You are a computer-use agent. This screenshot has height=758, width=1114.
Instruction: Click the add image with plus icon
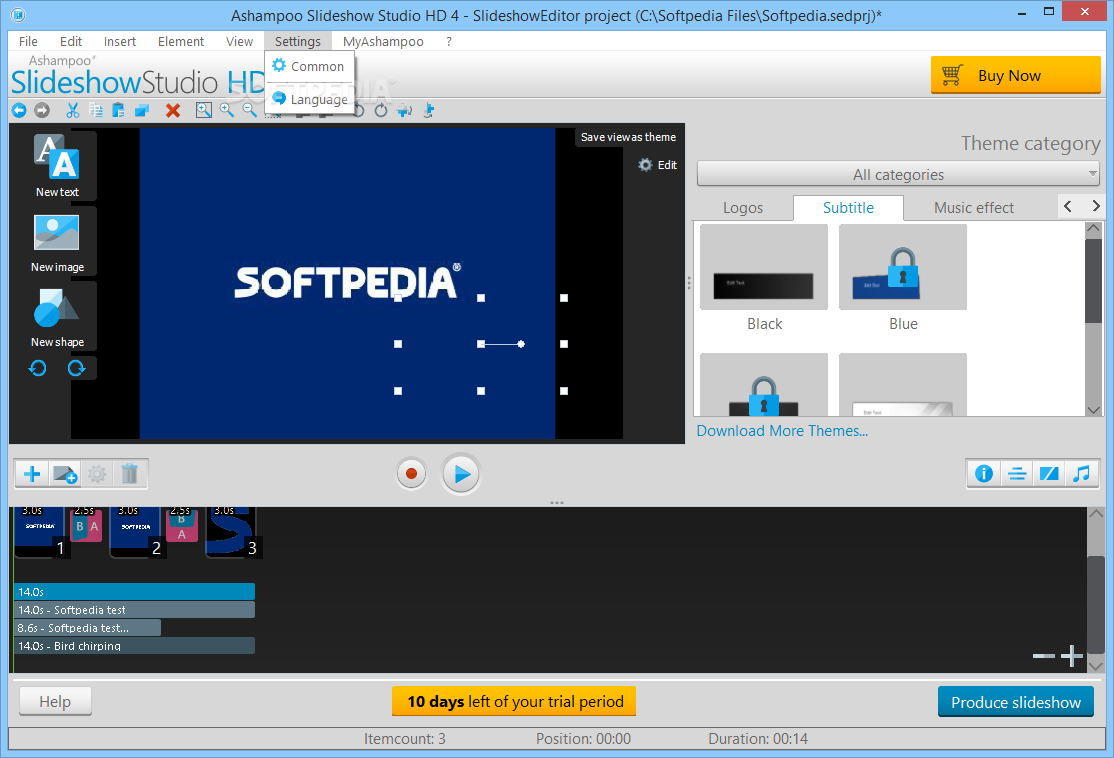(65, 474)
